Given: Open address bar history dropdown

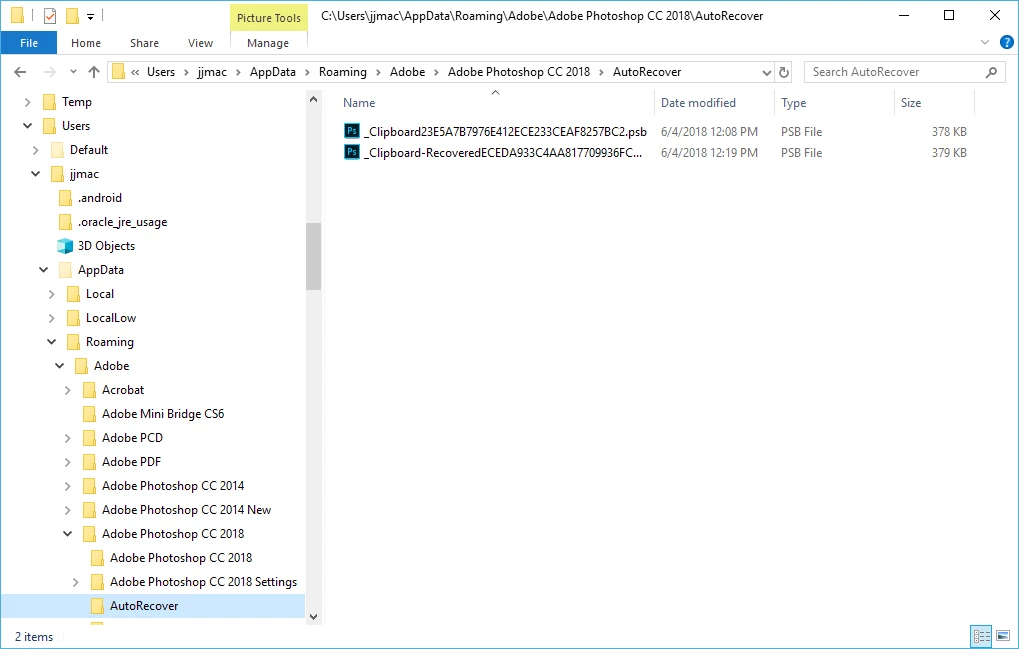Looking at the screenshot, I should (767, 72).
